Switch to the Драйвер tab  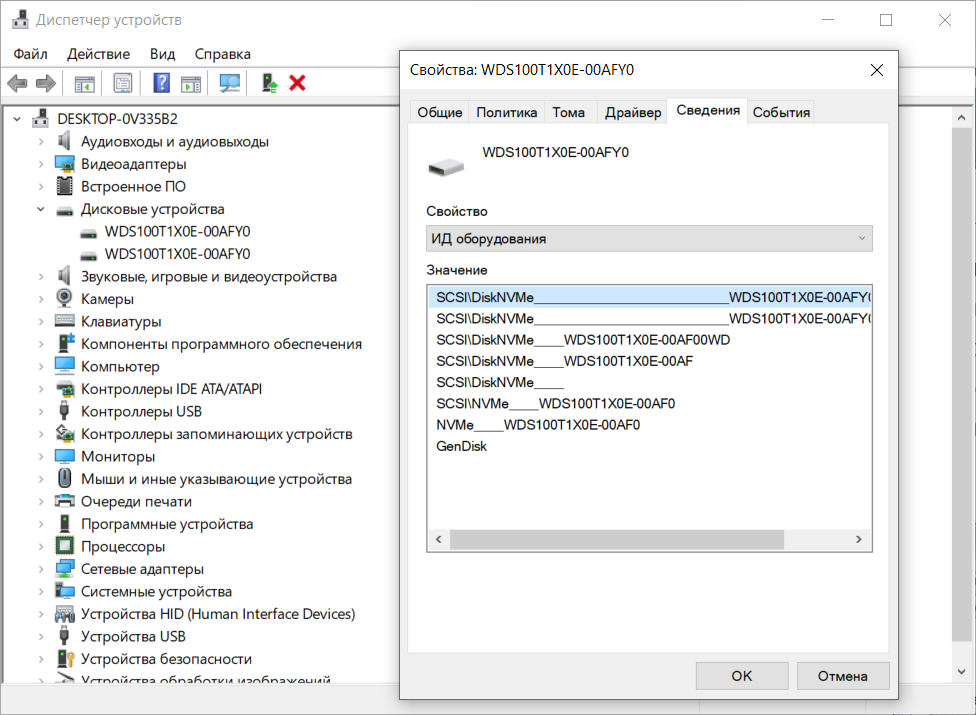click(633, 112)
